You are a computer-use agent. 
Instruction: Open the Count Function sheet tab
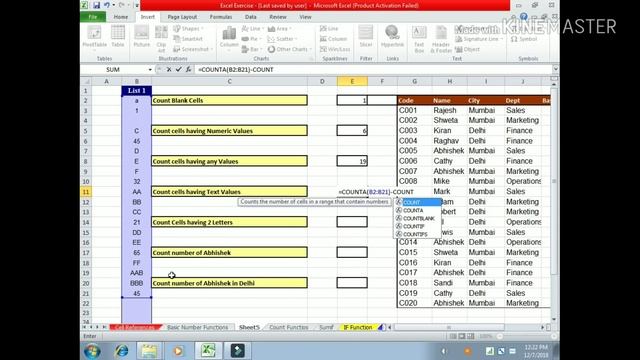[289, 327]
